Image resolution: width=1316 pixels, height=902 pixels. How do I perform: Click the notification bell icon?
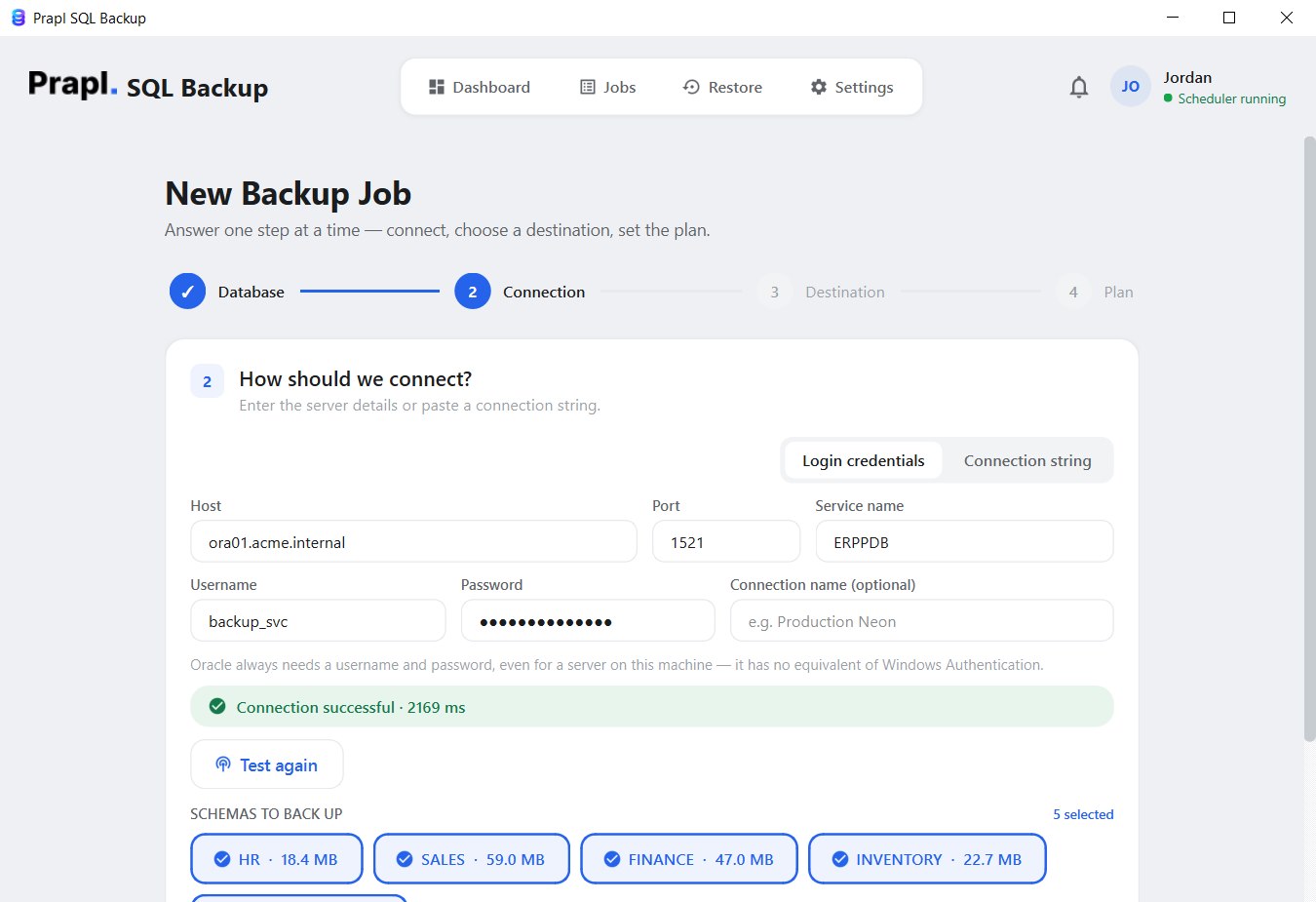[1078, 87]
